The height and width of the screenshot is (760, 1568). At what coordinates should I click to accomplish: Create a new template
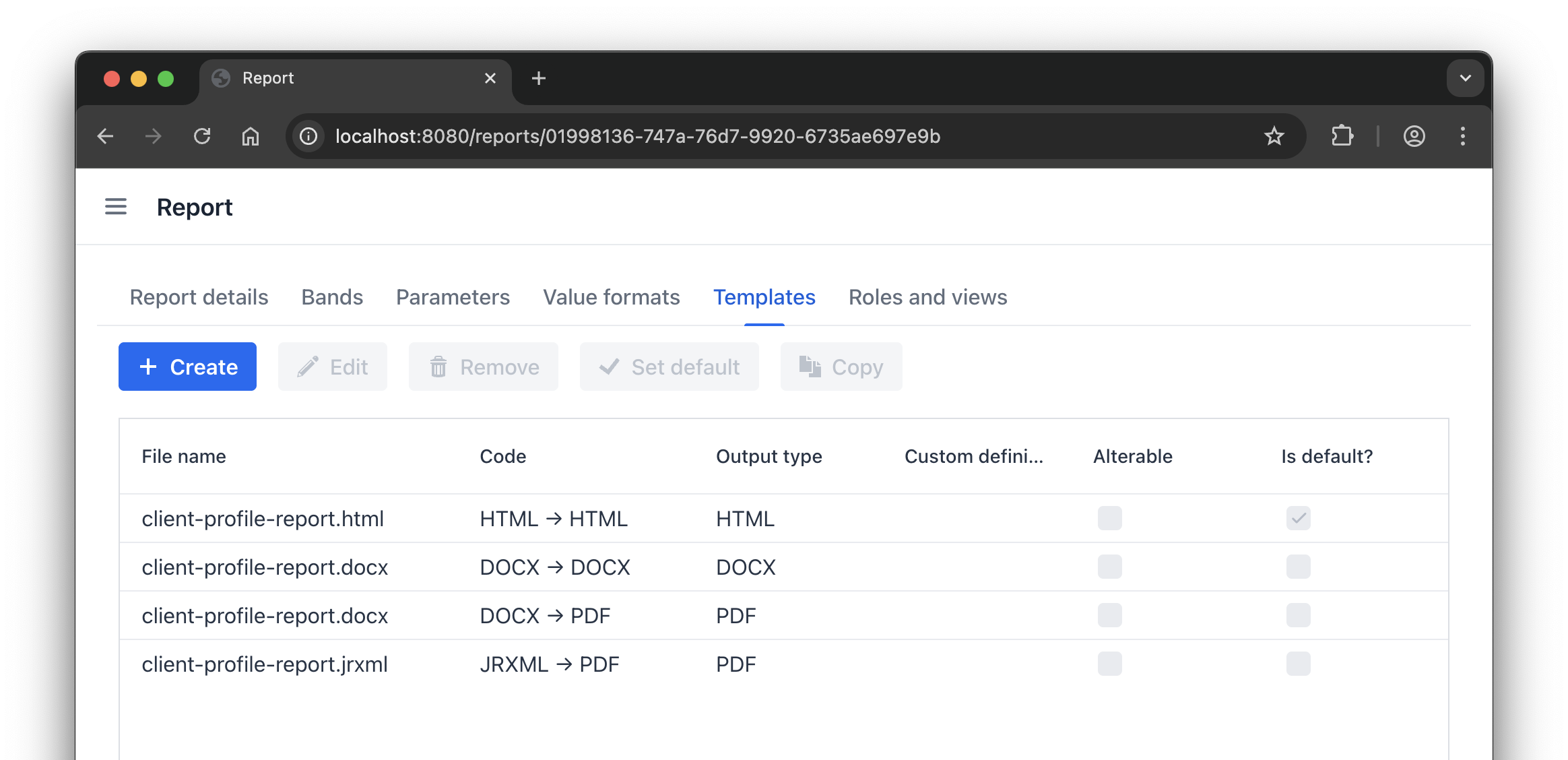coord(187,367)
